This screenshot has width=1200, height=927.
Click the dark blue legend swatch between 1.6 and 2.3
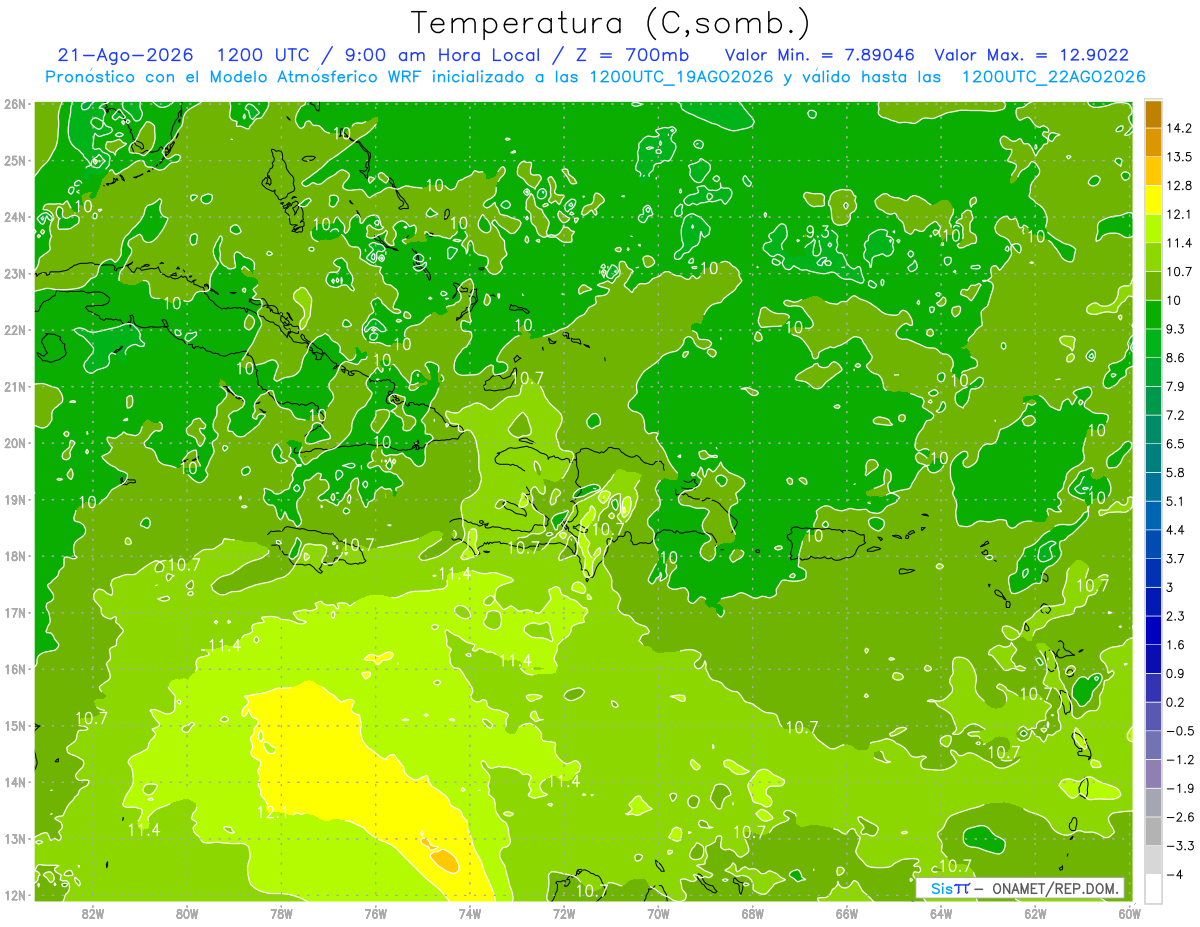click(1153, 630)
